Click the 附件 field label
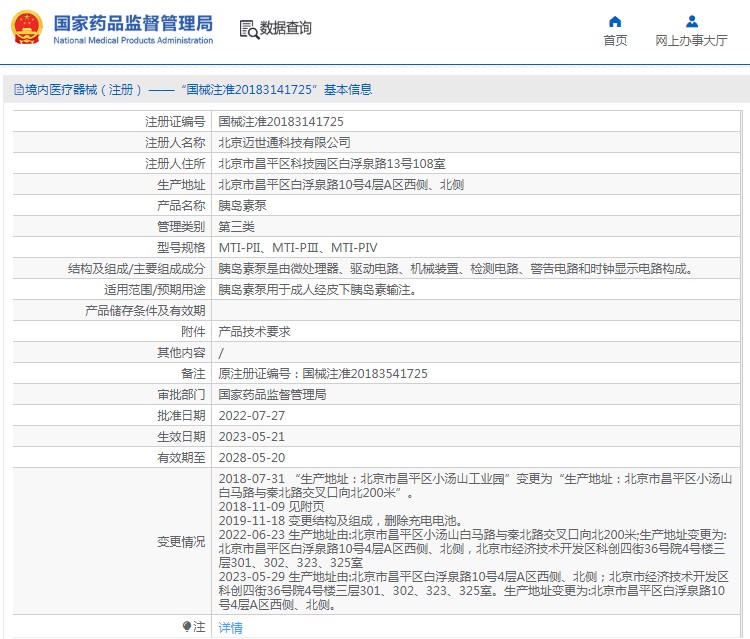This screenshot has width=750, height=639. (x=193, y=332)
